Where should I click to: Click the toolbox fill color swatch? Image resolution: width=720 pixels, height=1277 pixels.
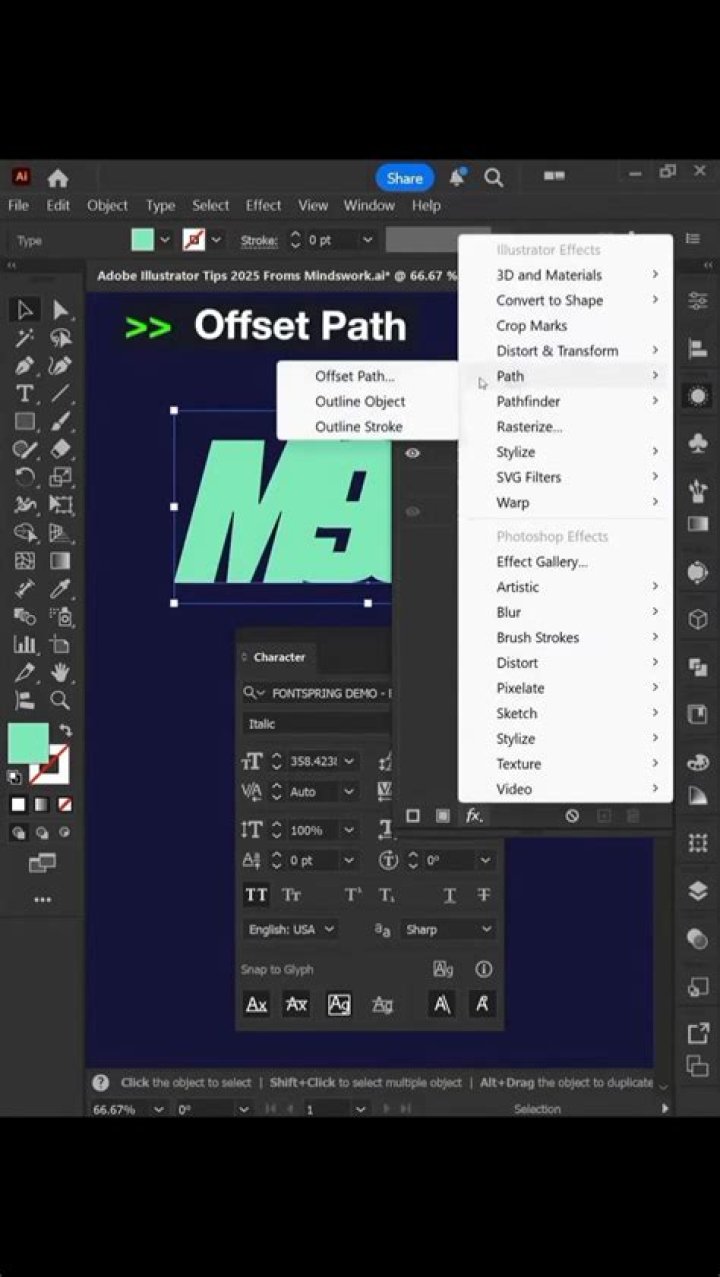(x=28, y=743)
